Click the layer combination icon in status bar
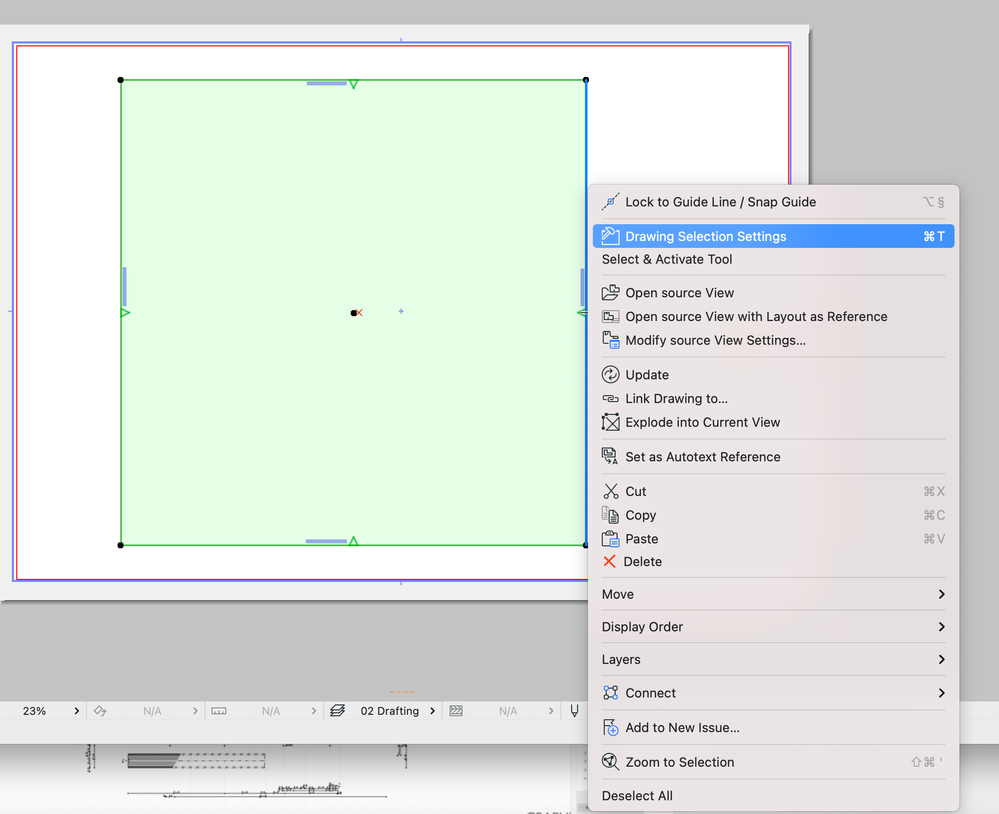999x814 pixels. (x=338, y=711)
